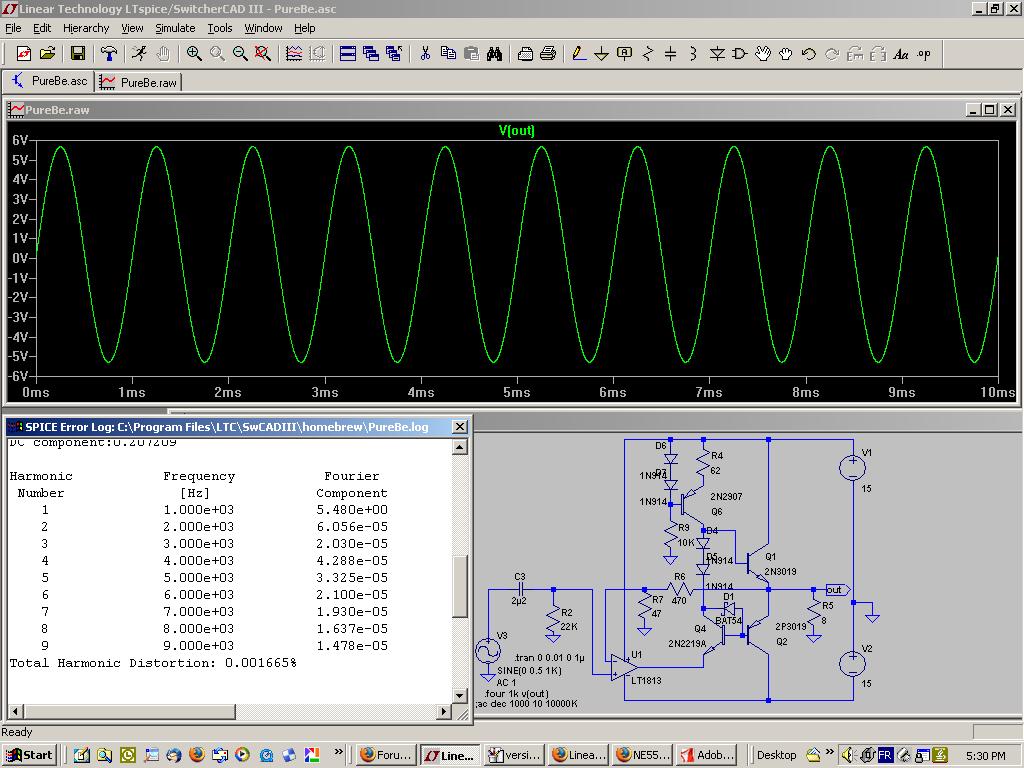Click the V(out) trace label

click(x=516, y=131)
